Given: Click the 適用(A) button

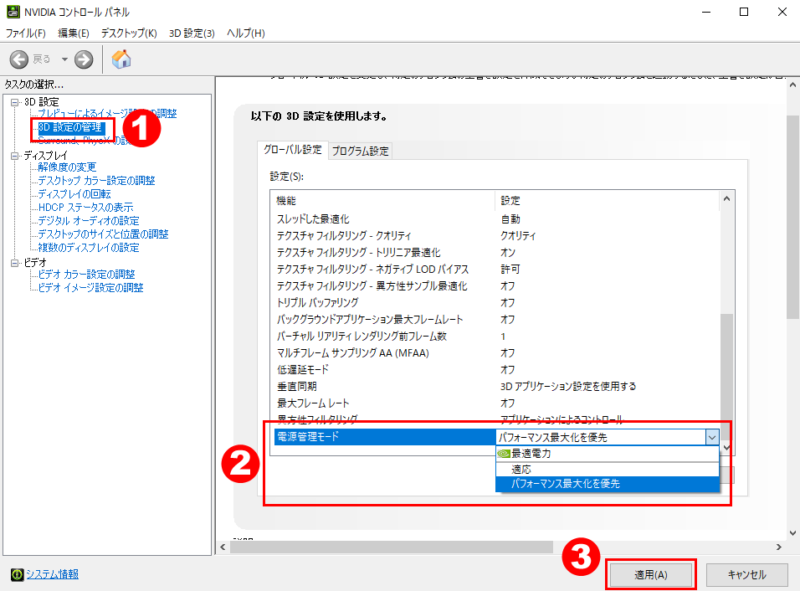Looking at the screenshot, I should tap(651, 575).
